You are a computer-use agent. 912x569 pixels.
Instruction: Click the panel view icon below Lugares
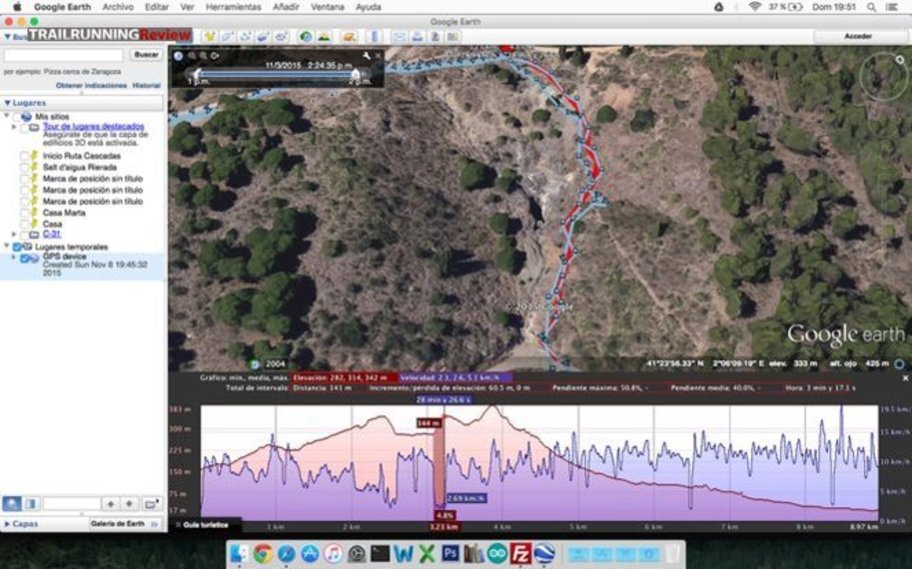tap(31, 503)
